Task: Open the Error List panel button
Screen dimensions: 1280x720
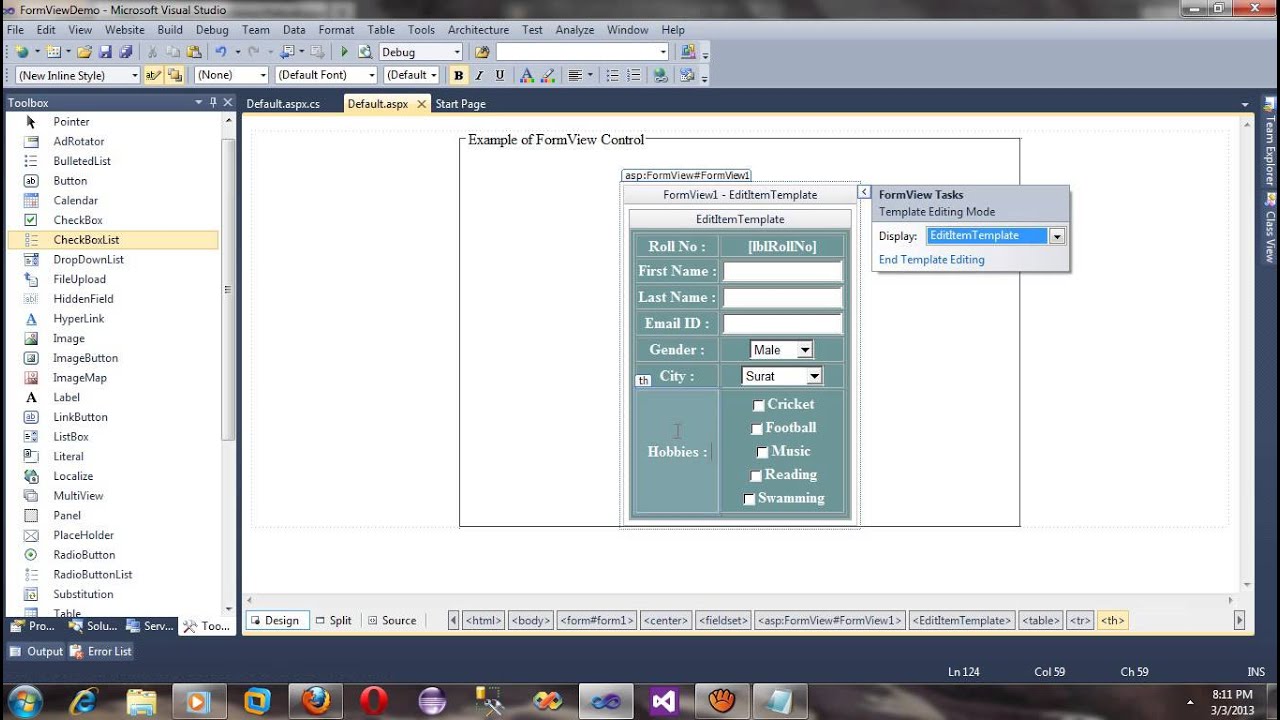Action: pos(101,651)
